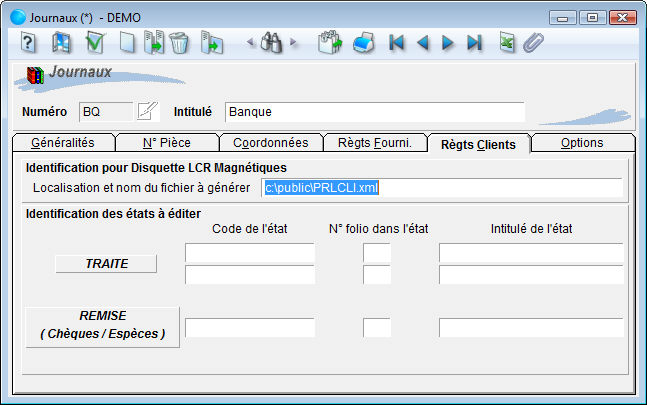Viewport: 647px width, 405px height.
Task: Select the Options tab
Action: pos(581,143)
